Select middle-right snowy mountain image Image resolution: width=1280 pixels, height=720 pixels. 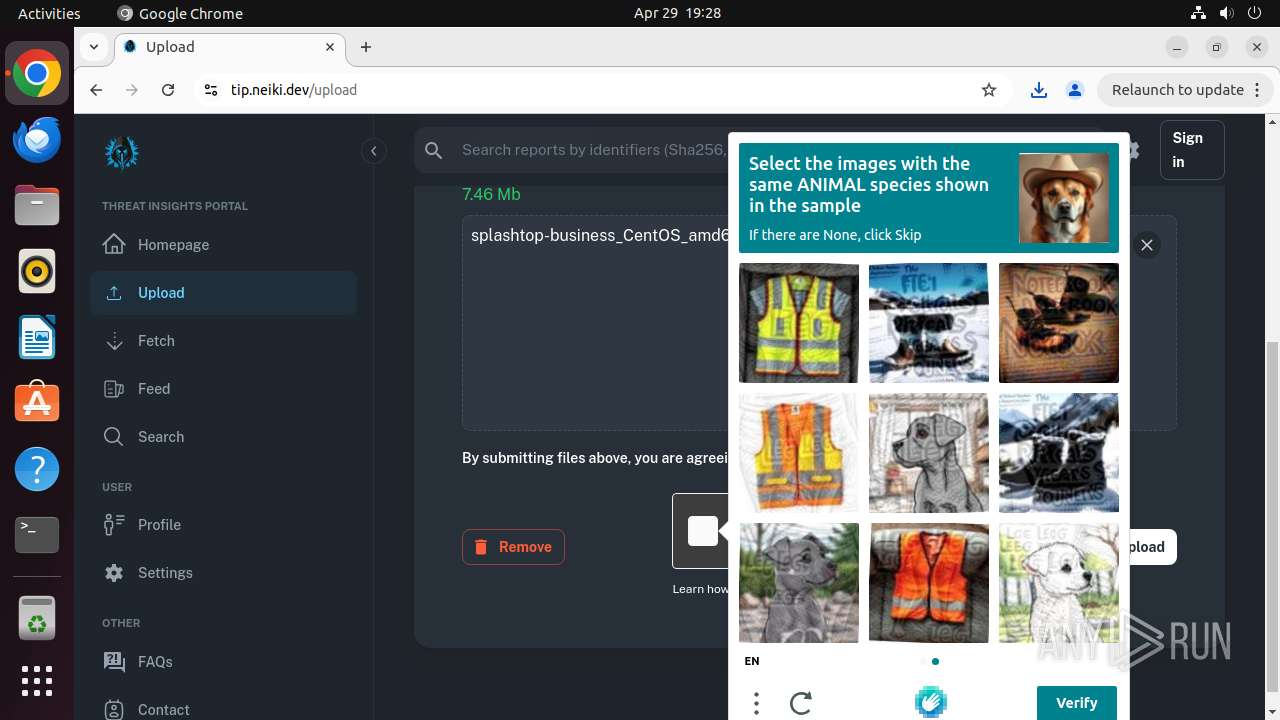[1059, 453]
